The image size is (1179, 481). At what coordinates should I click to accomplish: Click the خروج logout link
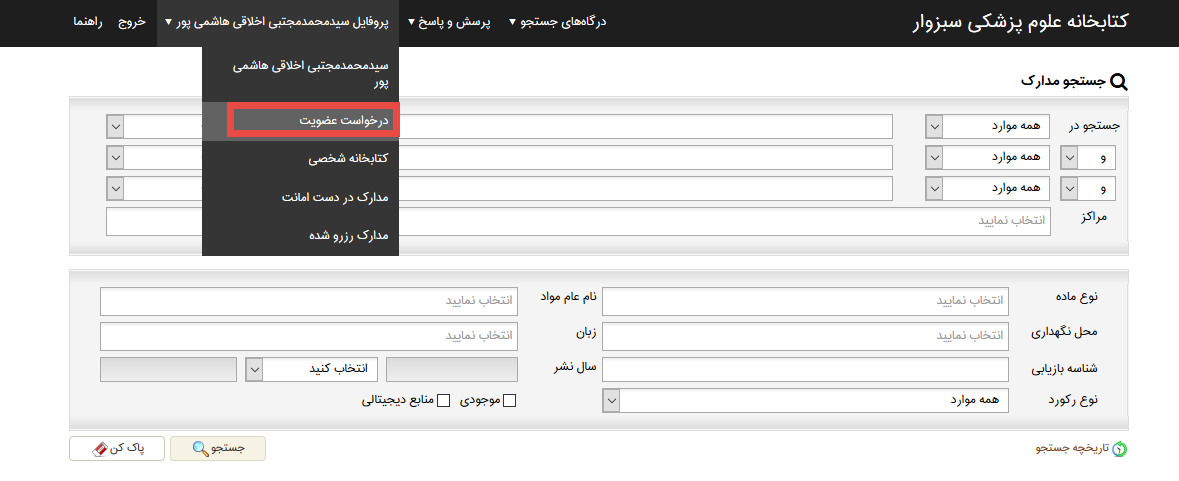[x=131, y=22]
